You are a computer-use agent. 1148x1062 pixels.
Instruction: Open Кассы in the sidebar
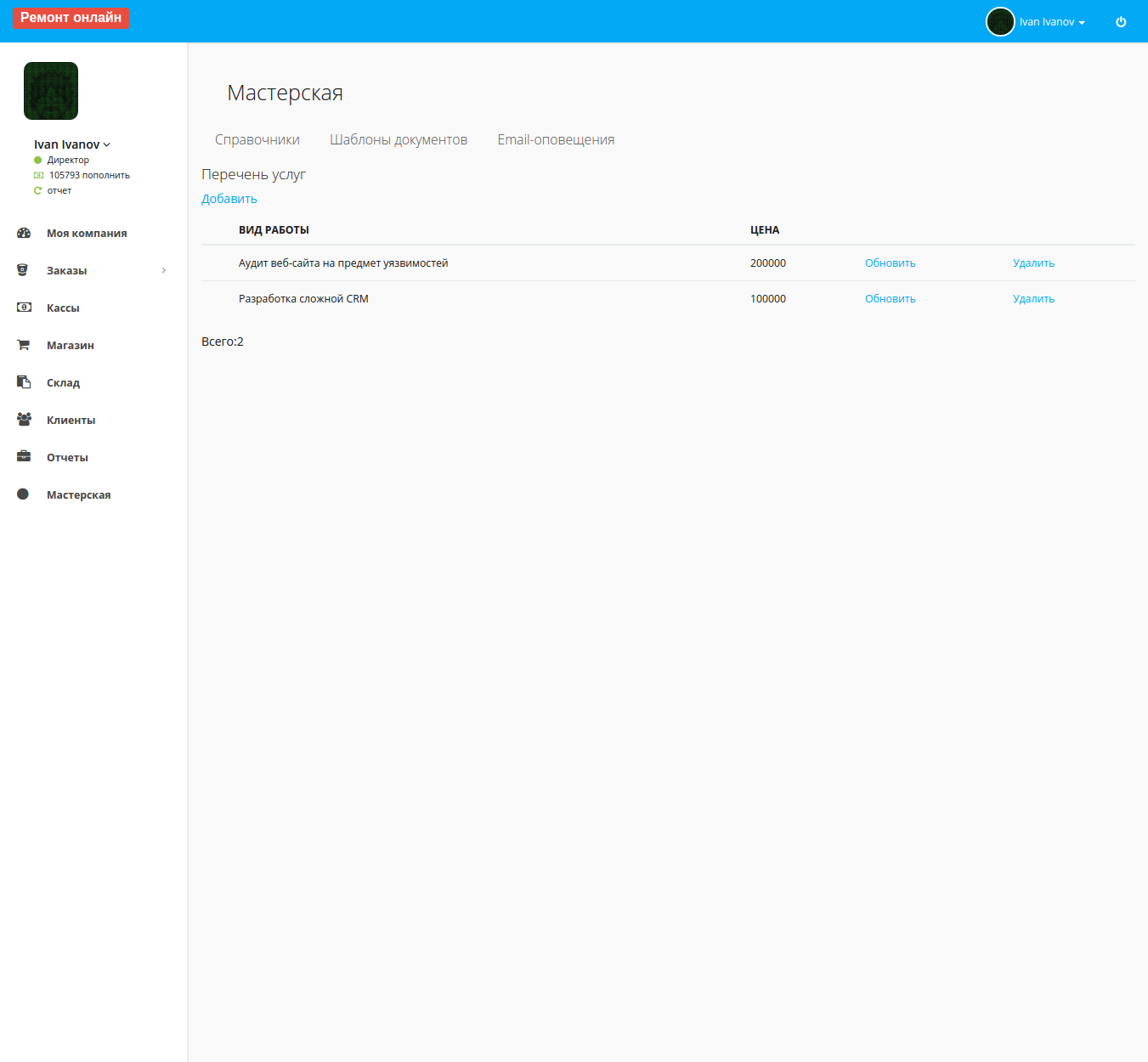pyautogui.click(x=63, y=308)
